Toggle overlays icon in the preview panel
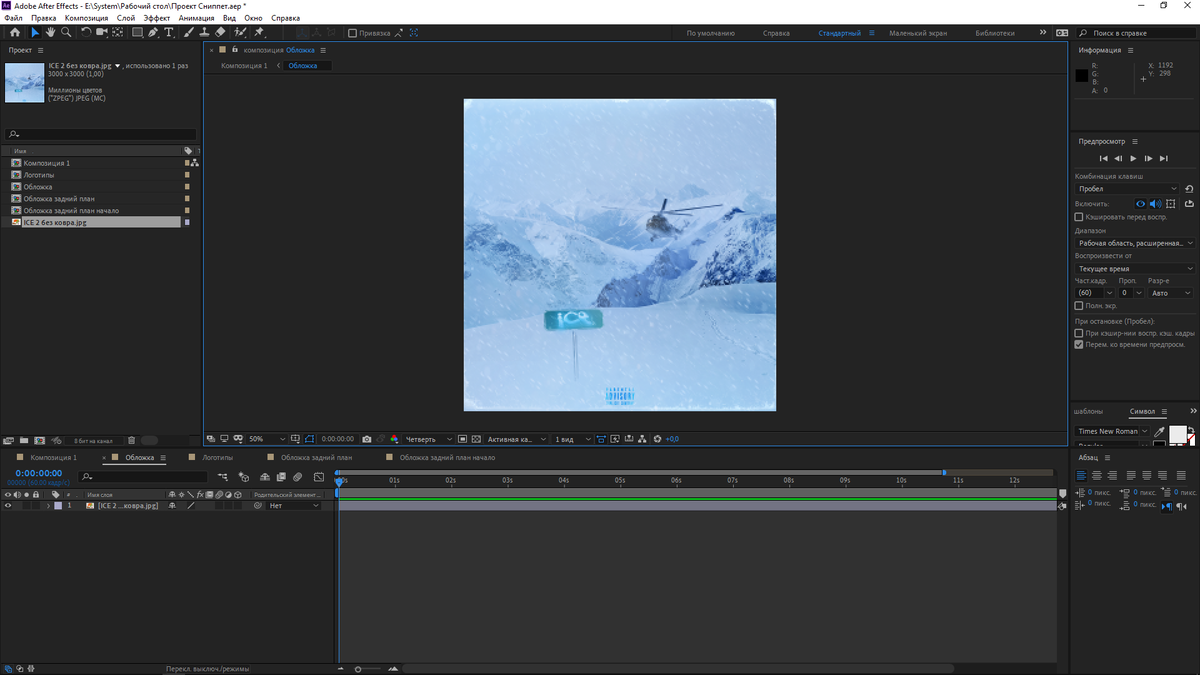The height and width of the screenshot is (675, 1200). tap(1170, 203)
